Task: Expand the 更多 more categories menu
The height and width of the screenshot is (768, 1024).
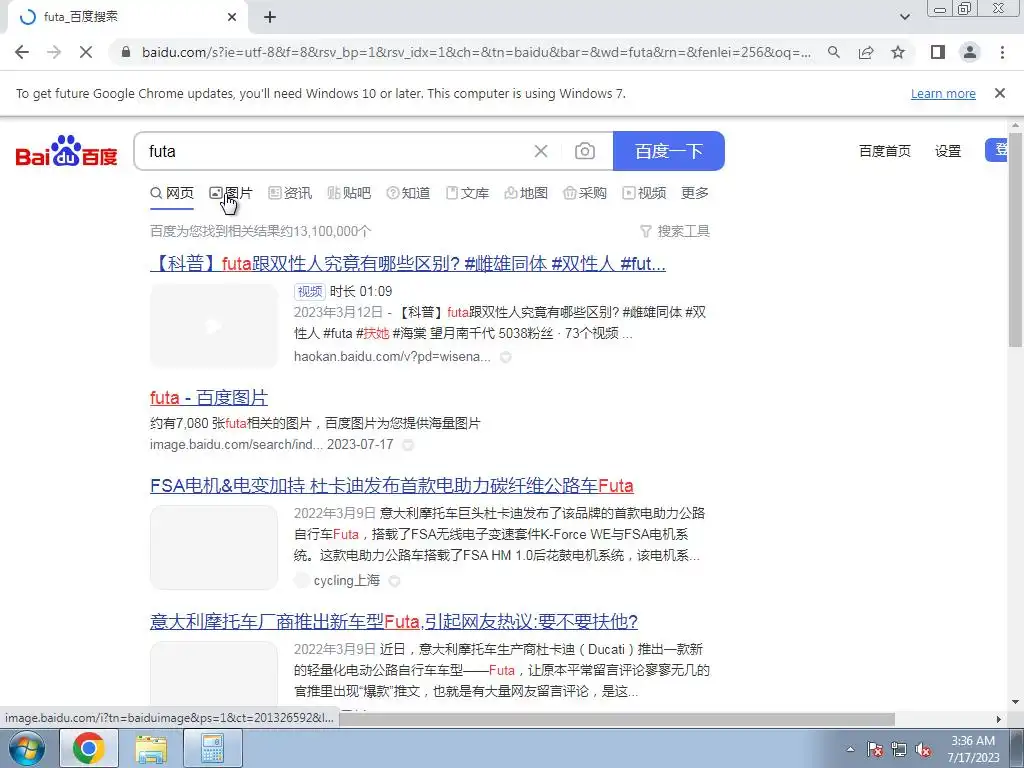Action: (x=694, y=193)
